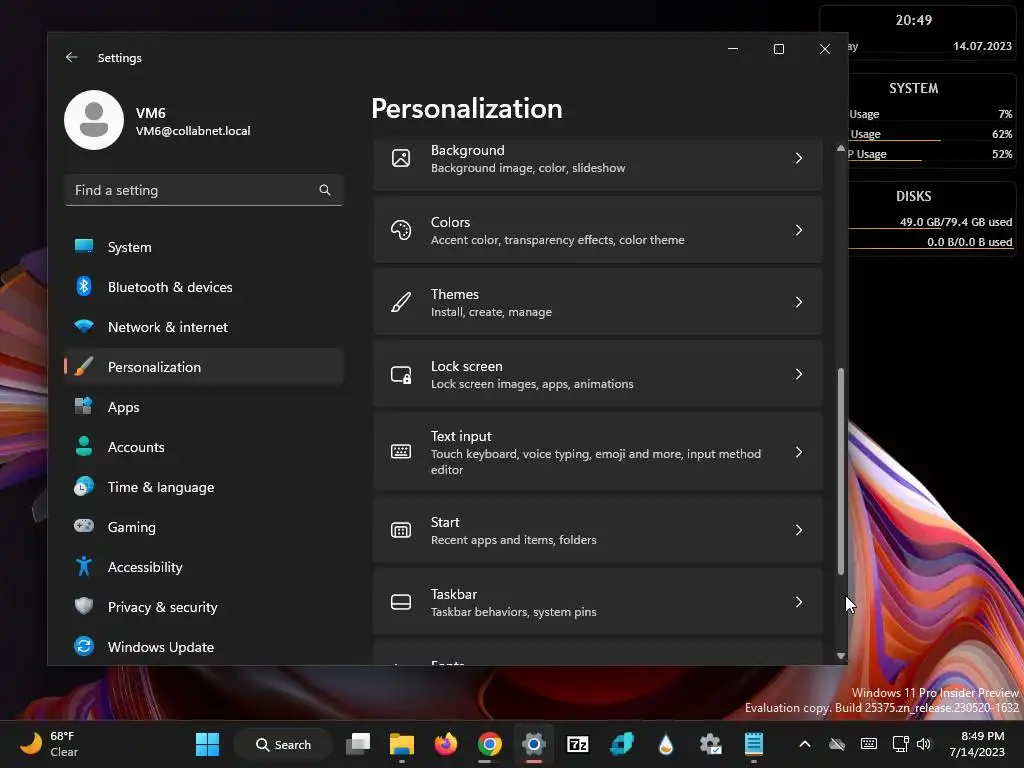Open clock showing 8:49 PM 7/14/2023
The width and height of the screenshot is (1024, 768).
pyautogui.click(x=977, y=744)
